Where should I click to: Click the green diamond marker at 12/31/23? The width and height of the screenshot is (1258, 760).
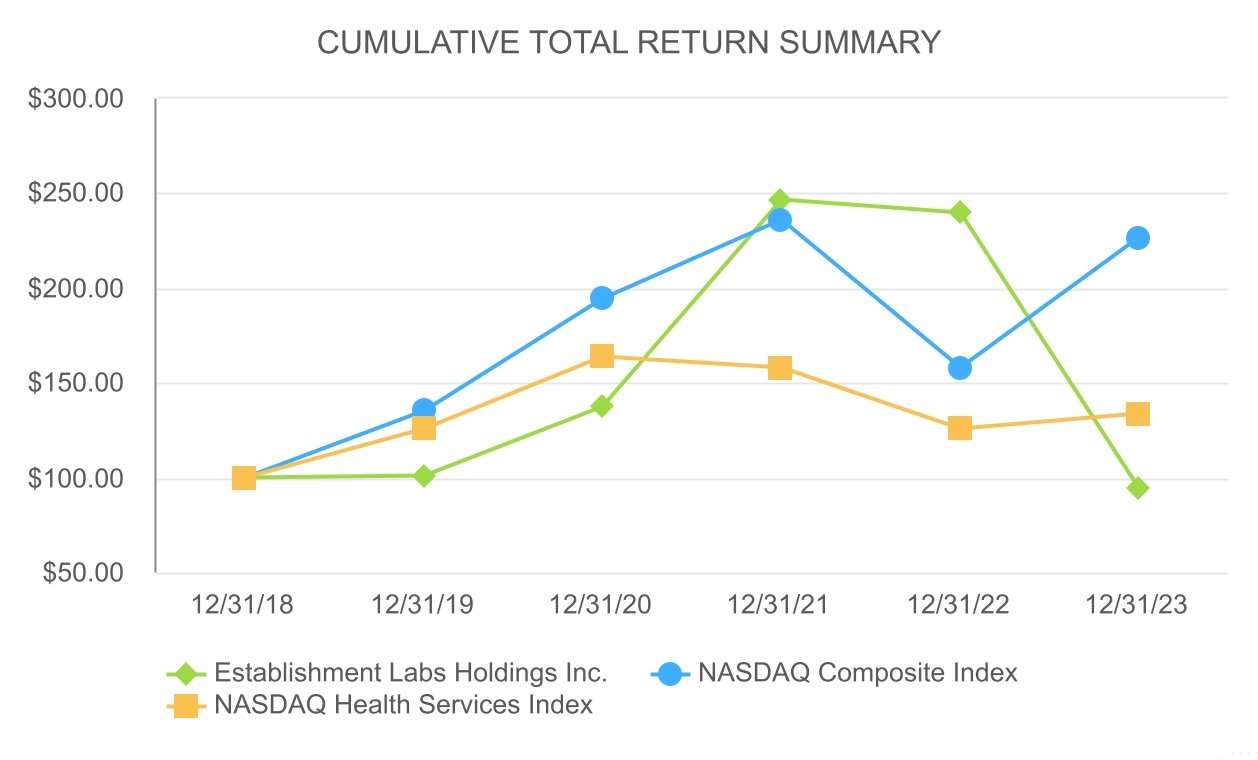point(1138,488)
